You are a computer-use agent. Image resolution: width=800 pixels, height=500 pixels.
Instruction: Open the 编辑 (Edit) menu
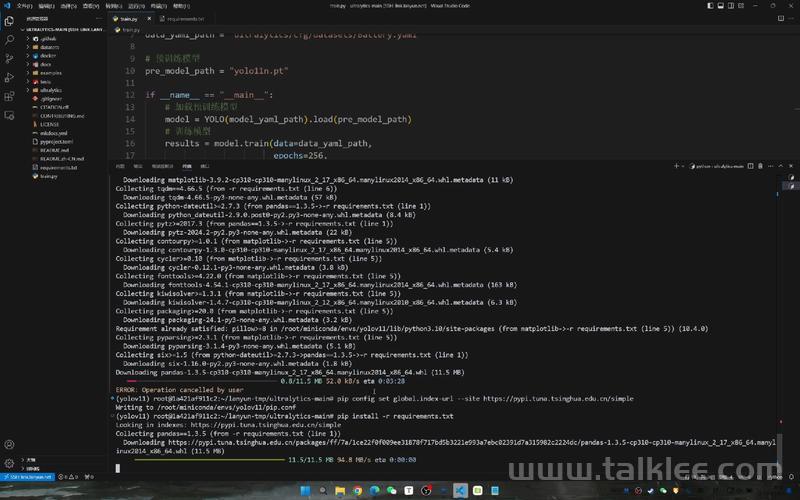46,6
